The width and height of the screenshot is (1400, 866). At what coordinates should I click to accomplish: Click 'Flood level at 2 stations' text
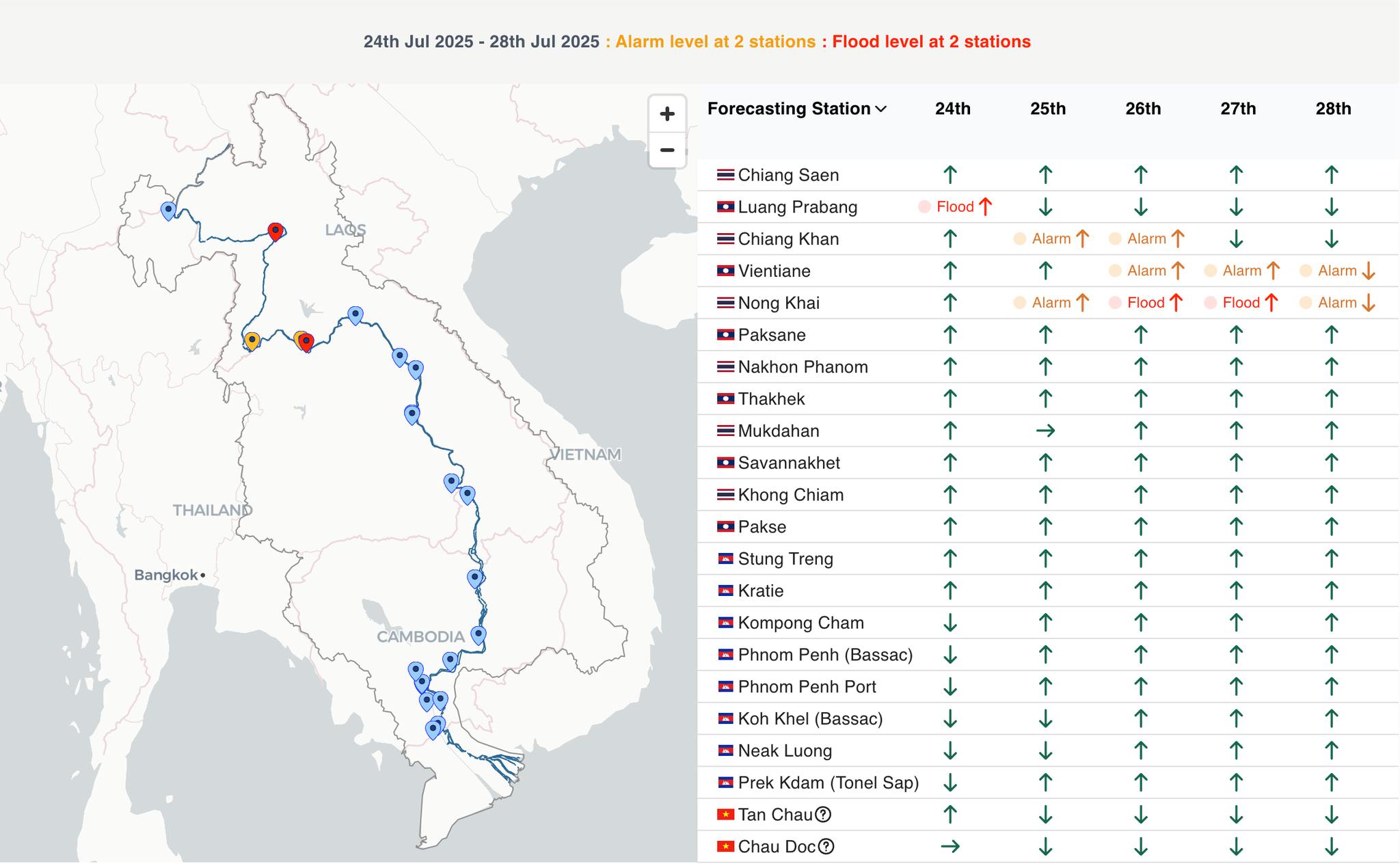(931, 42)
